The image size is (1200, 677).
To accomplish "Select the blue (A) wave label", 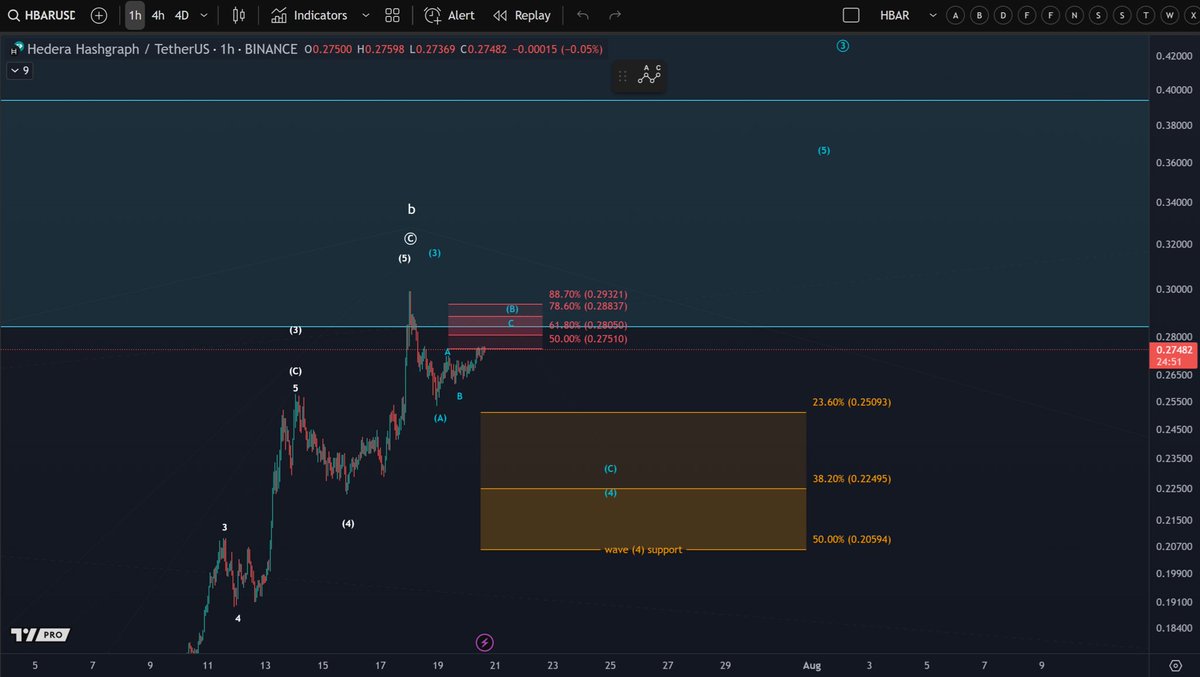I will point(440,418).
